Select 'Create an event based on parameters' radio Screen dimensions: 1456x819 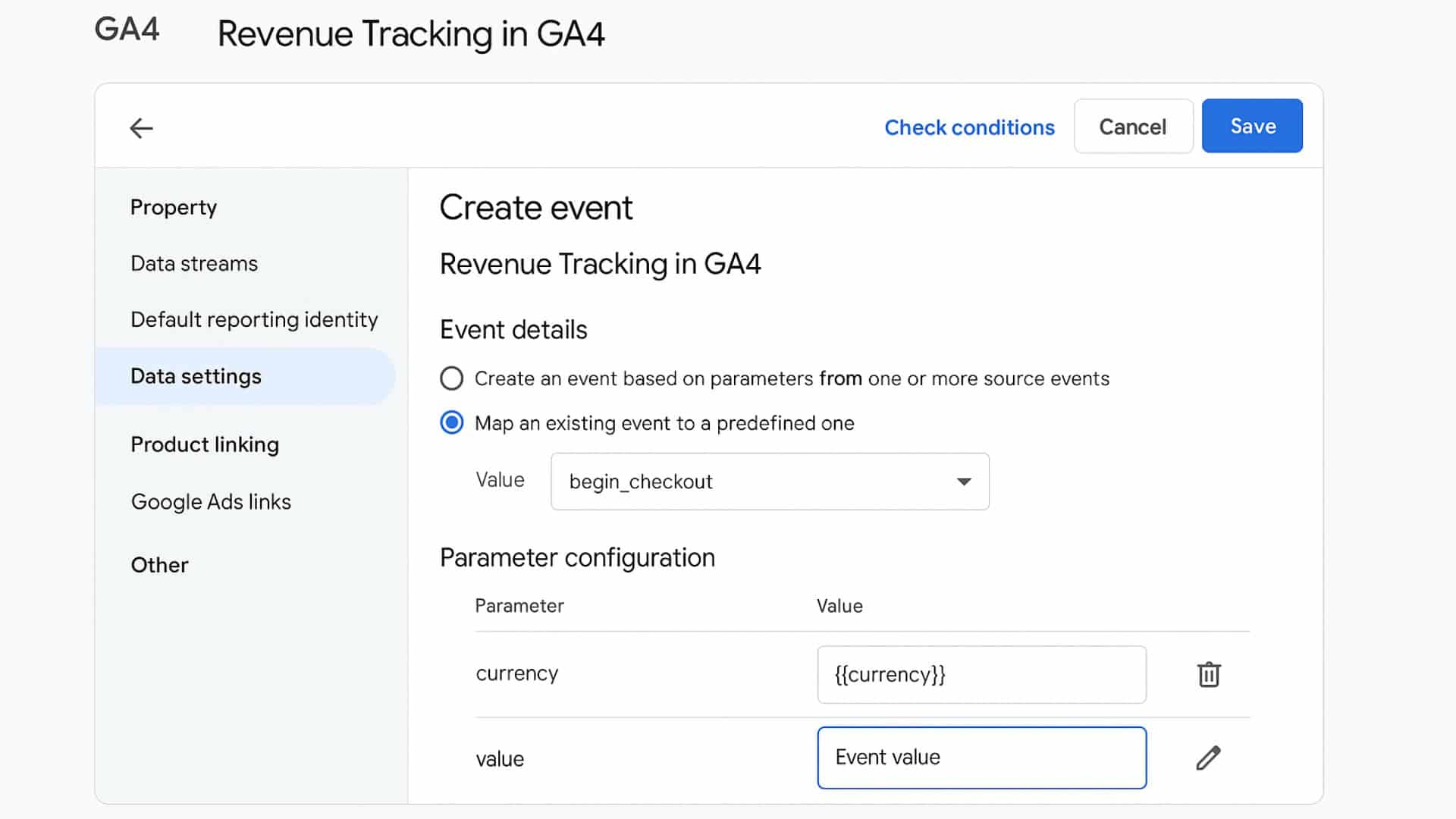point(452,378)
